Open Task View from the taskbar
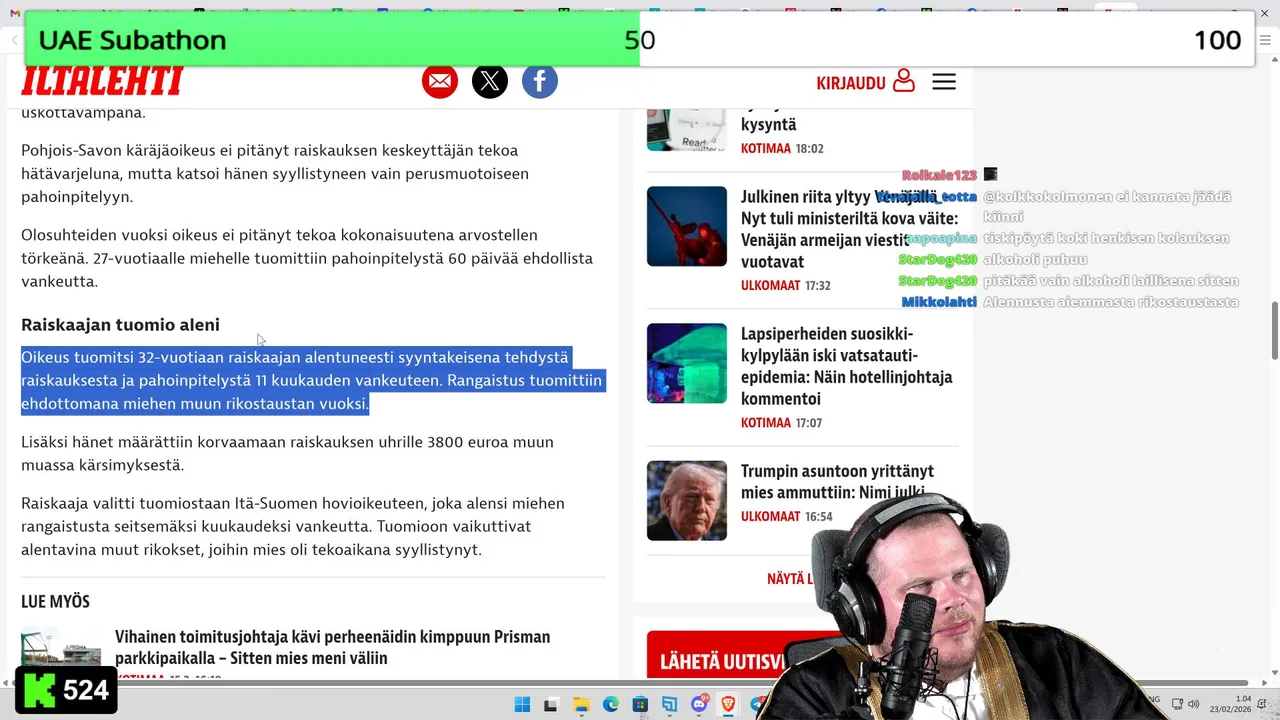 pyautogui.click(x=550, y=705)
